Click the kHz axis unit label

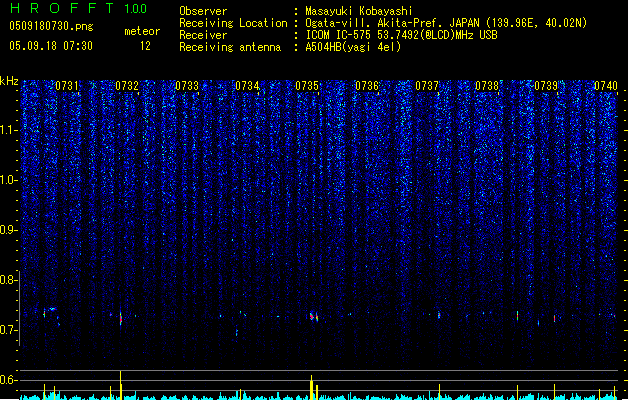pos(9,81)
